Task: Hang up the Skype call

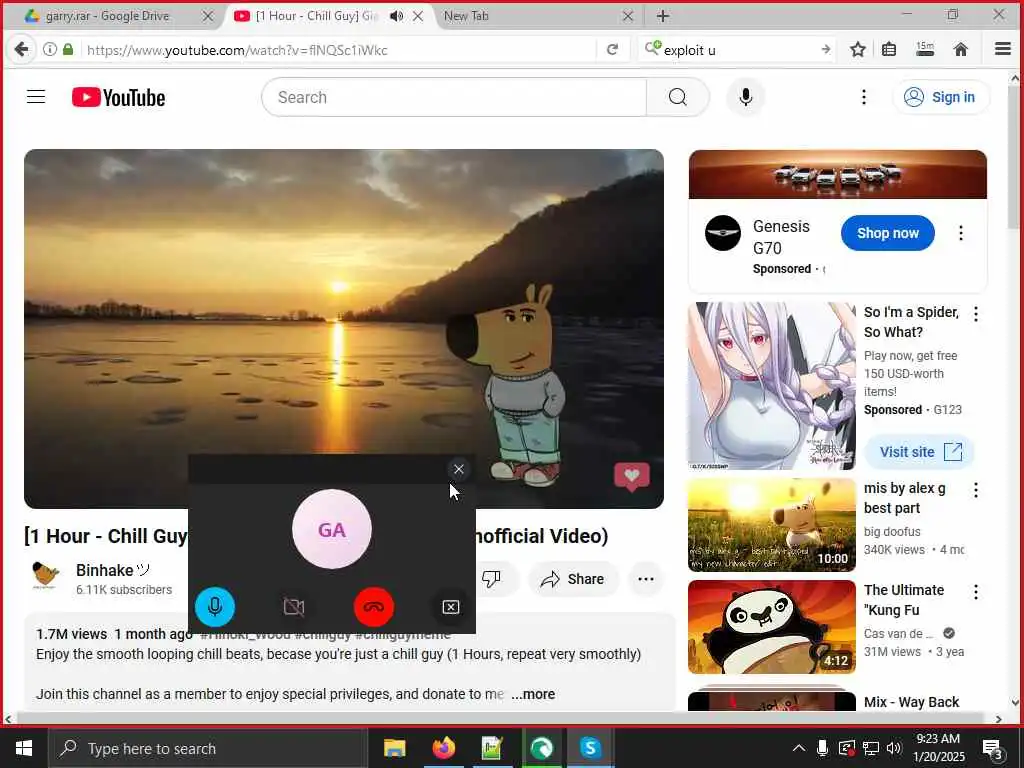Action: (x=374, y=607)
